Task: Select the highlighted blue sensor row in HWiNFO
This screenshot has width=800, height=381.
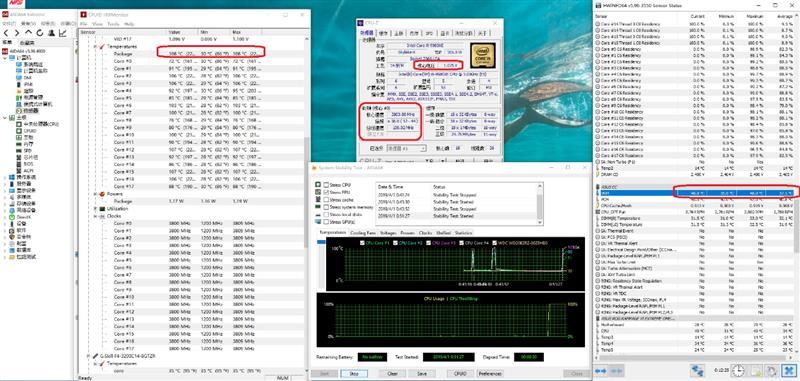Action: point(694,193)
